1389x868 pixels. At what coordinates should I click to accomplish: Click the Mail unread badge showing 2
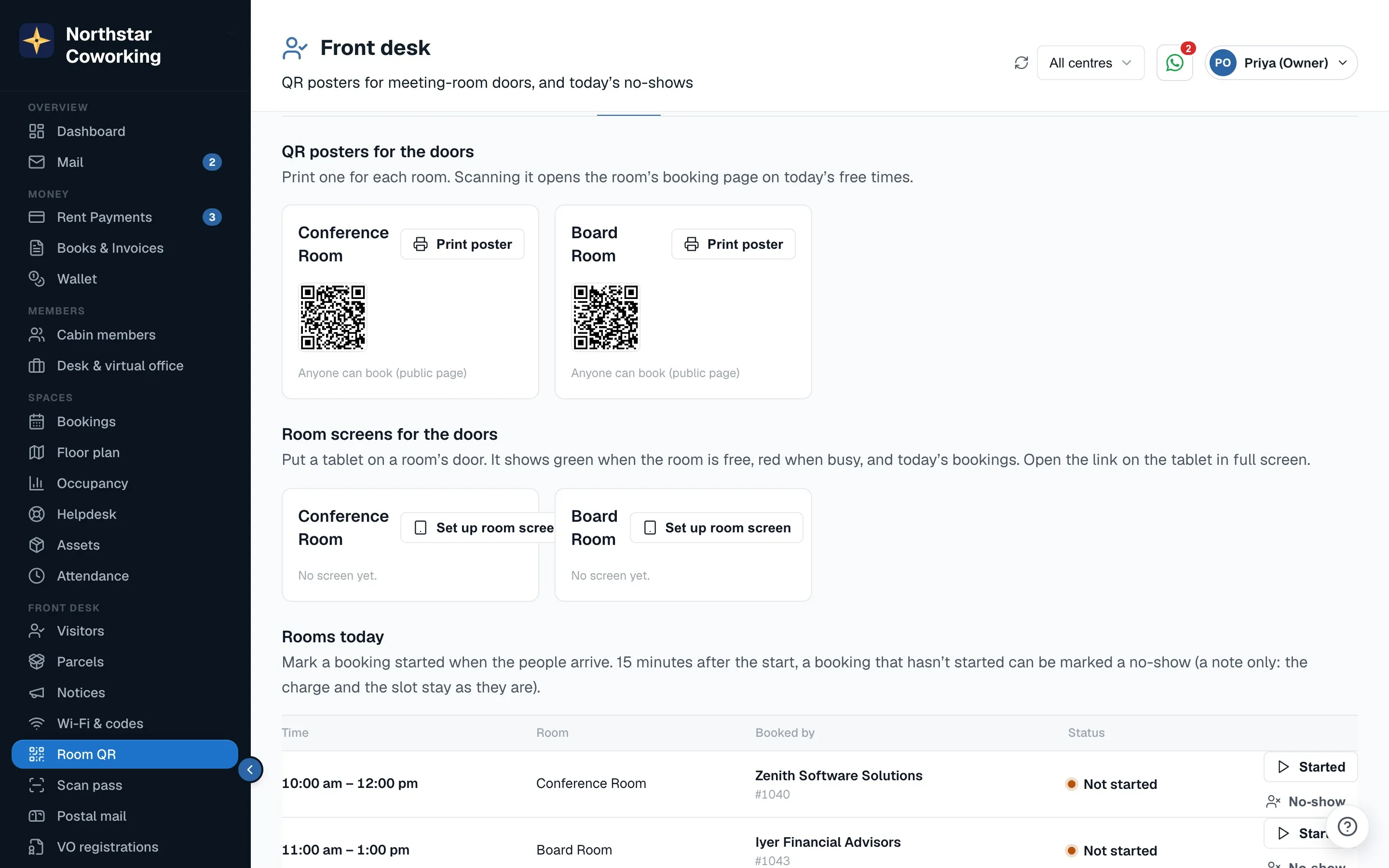[x=212, y=163]
